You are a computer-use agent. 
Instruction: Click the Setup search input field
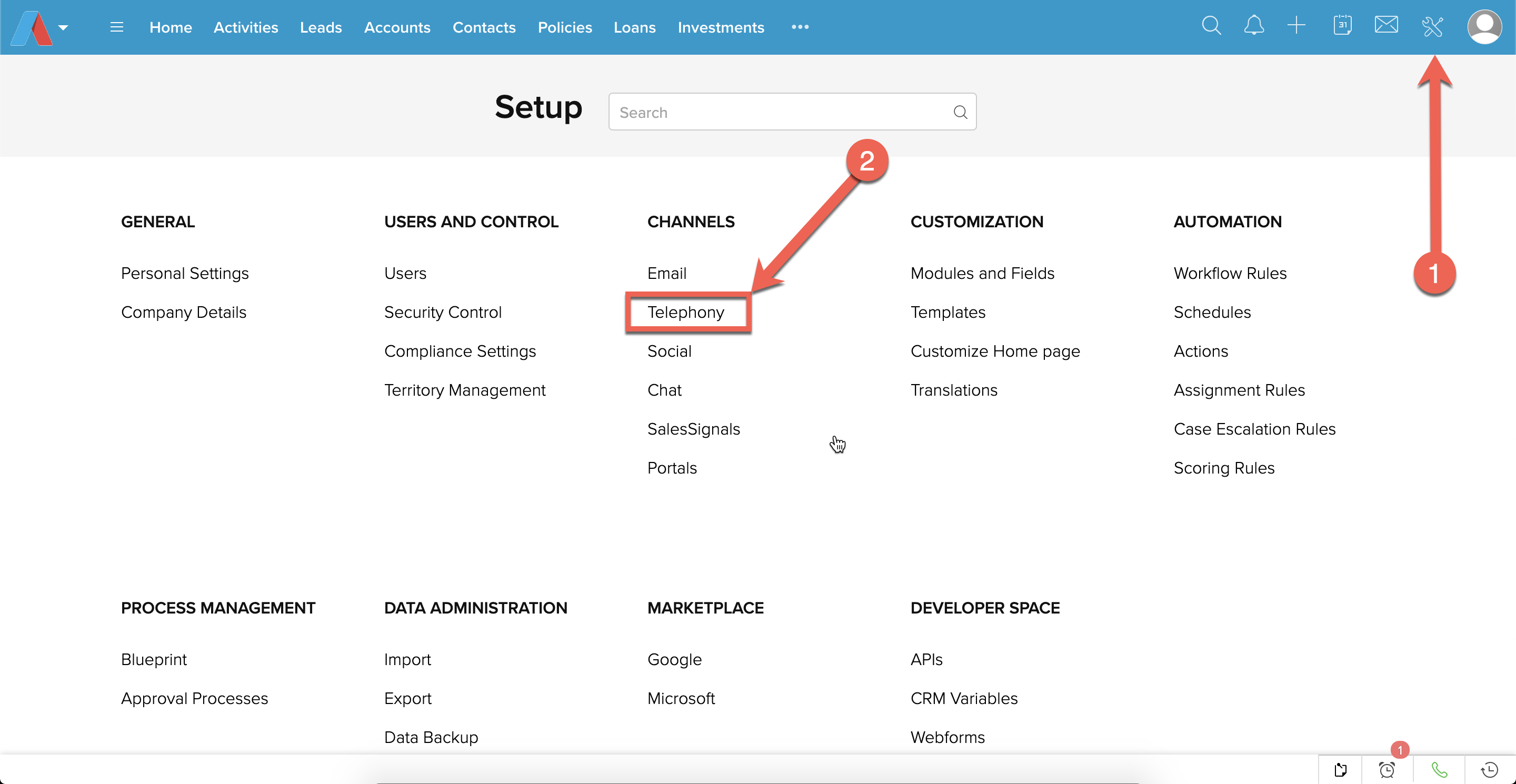coord(783,112)
